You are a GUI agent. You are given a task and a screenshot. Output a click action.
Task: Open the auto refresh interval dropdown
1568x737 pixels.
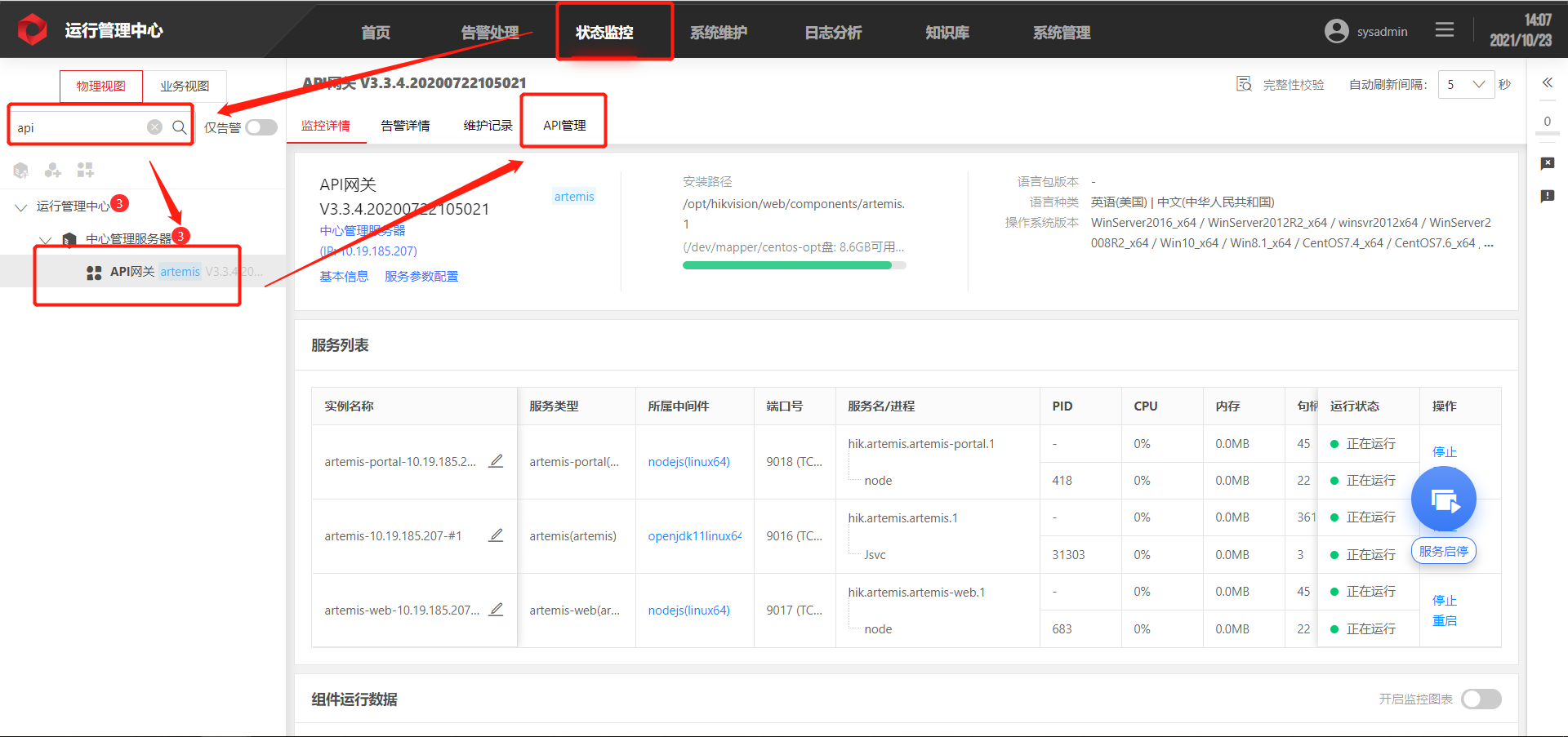[1466, 84]
